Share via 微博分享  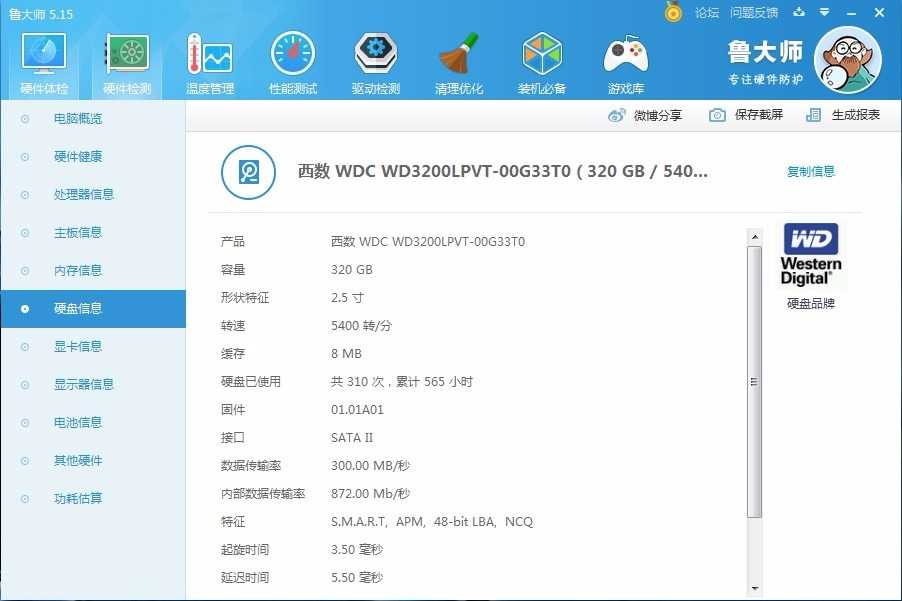(645, 116)
